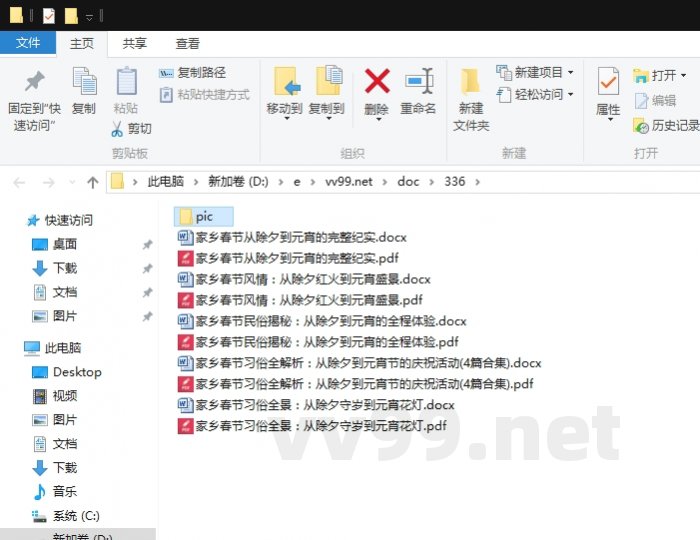Image resolution: width=700 pixels, height=540 pixels.
Task: Open pinned 图片 under Quick access
Action: pyautogui.click(x=55, y=316)
